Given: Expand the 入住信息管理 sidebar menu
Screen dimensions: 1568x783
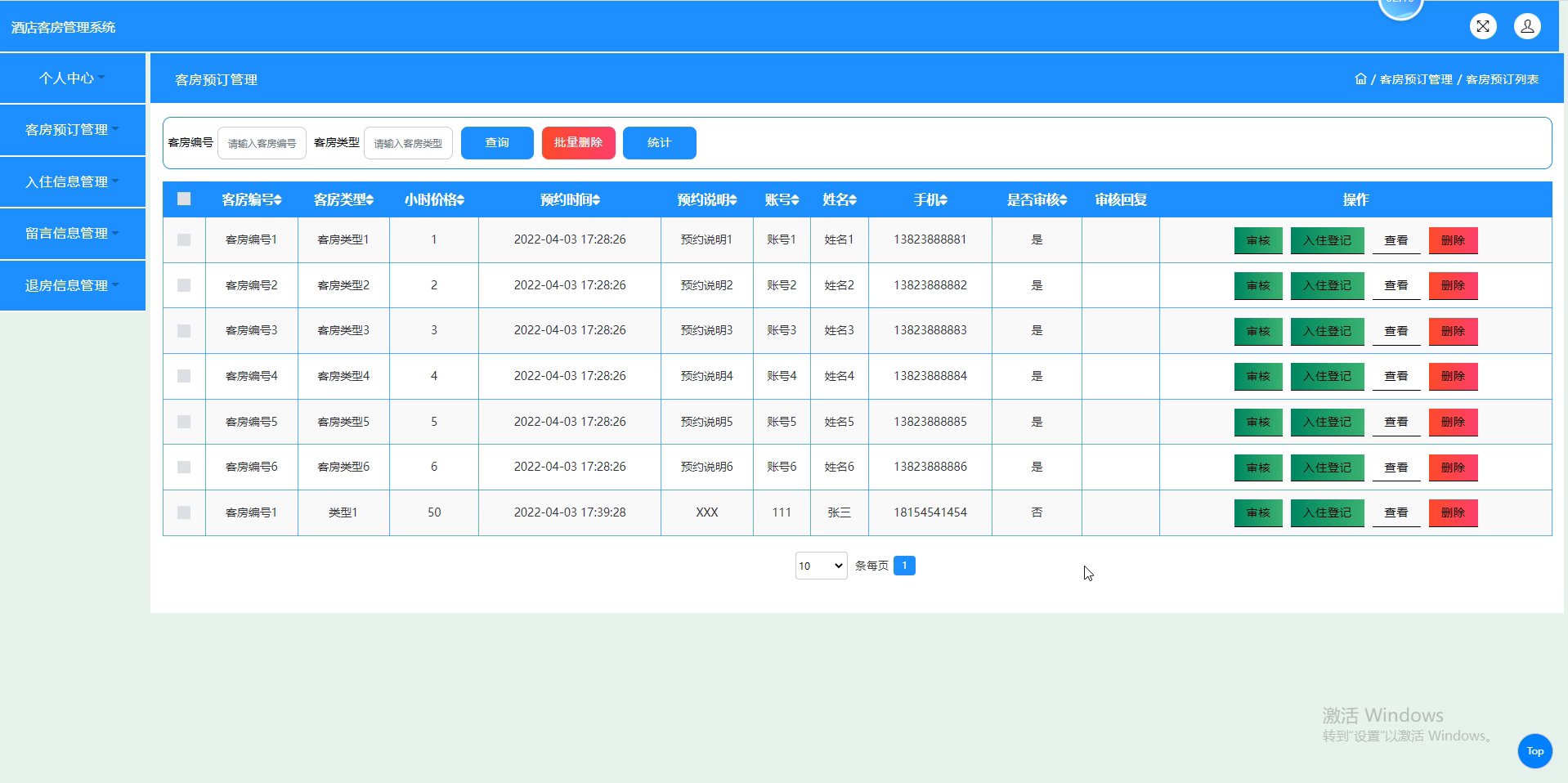Looking at the screenshot, I should (x=72, y=181).
